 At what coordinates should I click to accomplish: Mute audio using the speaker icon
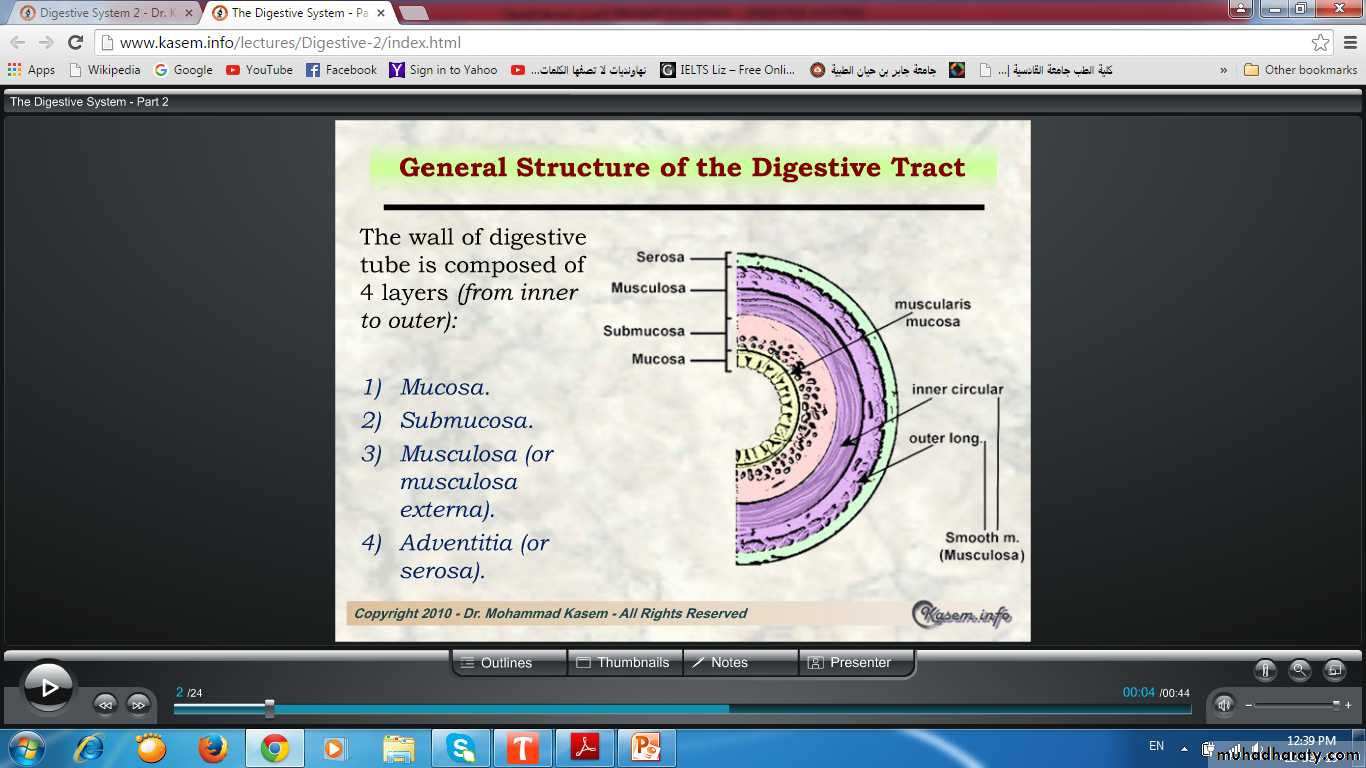click(1224, 704)
